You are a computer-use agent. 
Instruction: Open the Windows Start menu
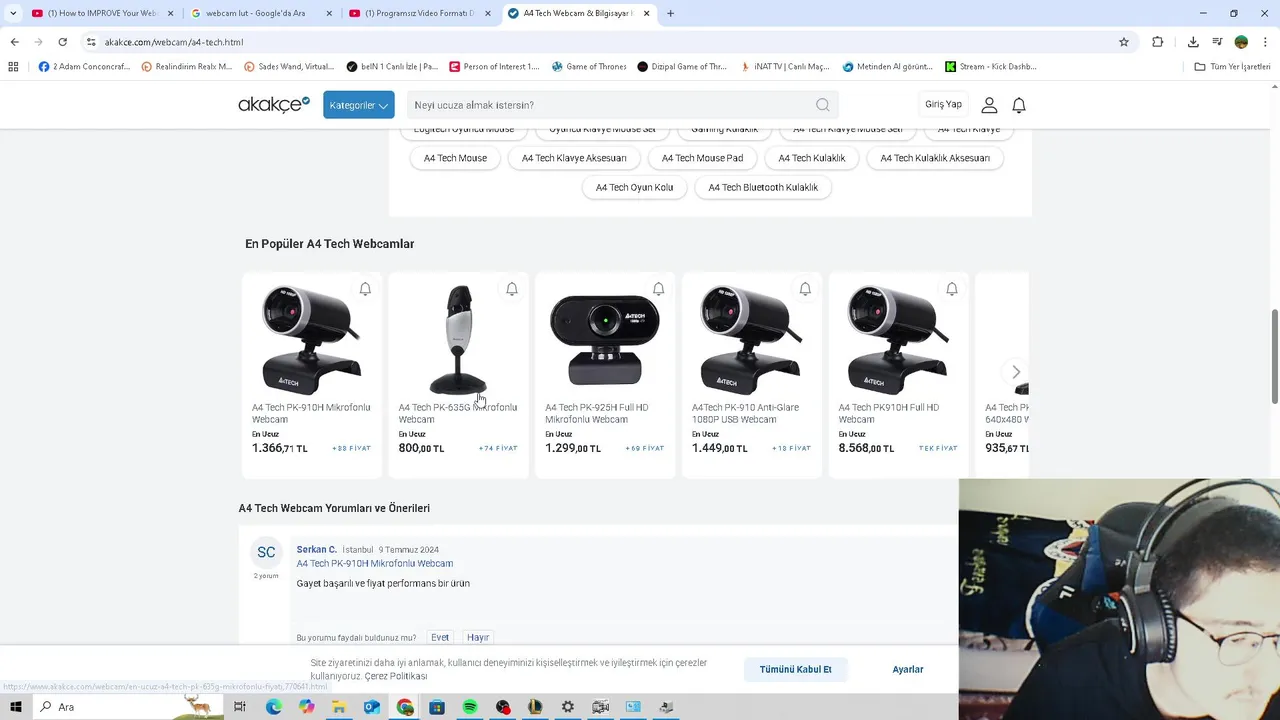pyautogui.click(x=16, y=707)
